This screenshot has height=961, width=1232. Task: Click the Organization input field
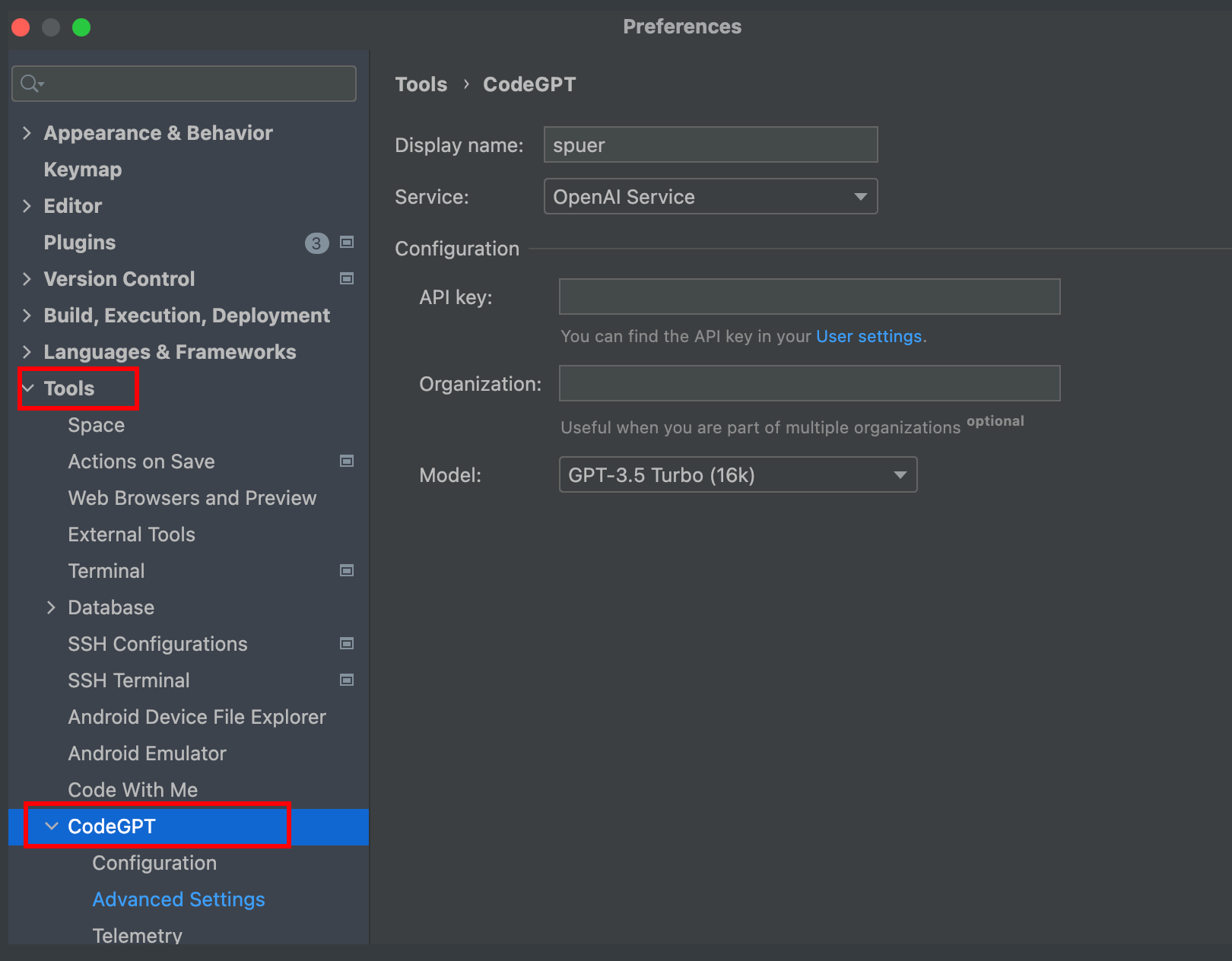[x=810, y=383]
